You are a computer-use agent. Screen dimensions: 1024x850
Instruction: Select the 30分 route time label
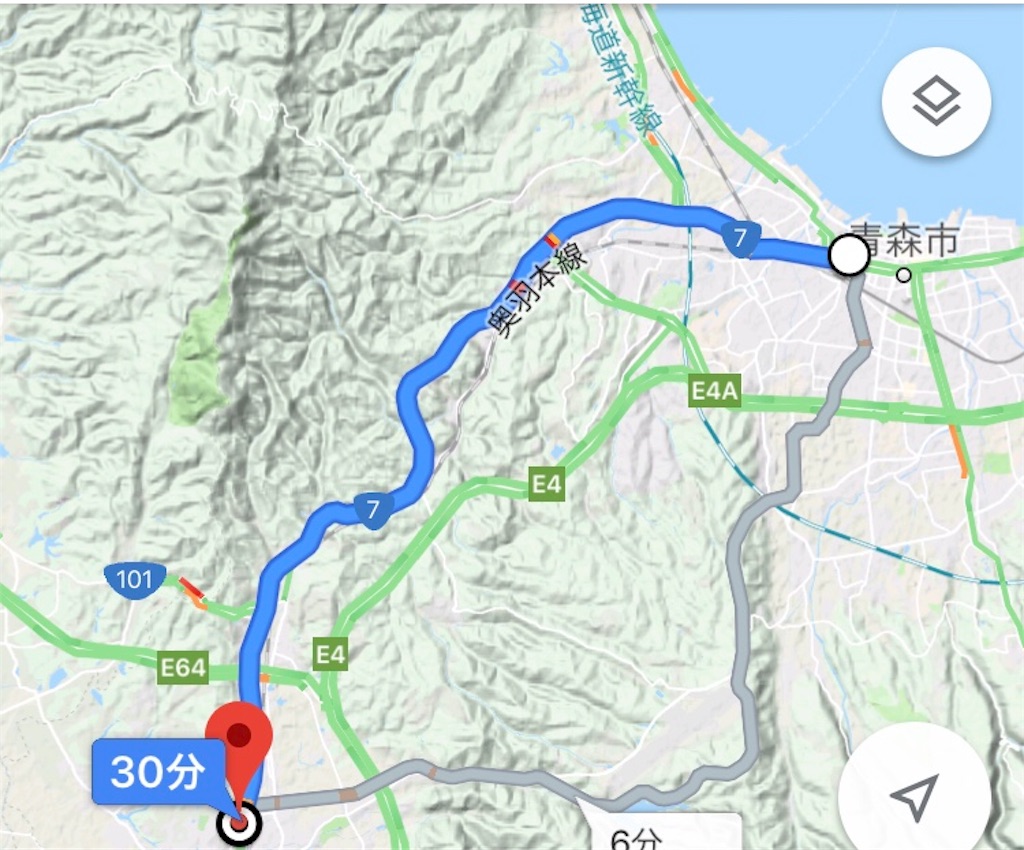point(157,772)
